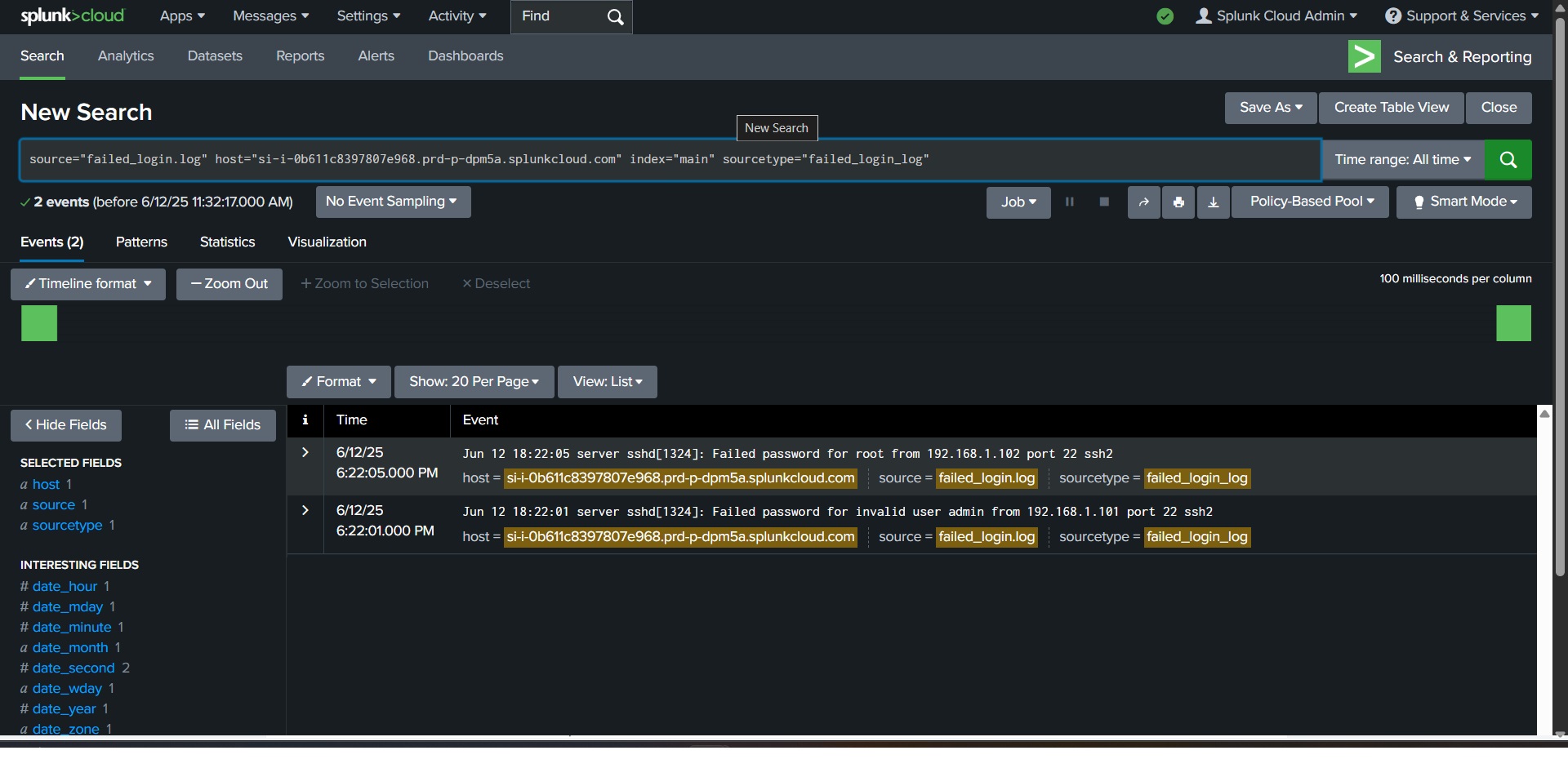Go to the Datasets tab
The image size is (1568, 777).
coord(215,56)
